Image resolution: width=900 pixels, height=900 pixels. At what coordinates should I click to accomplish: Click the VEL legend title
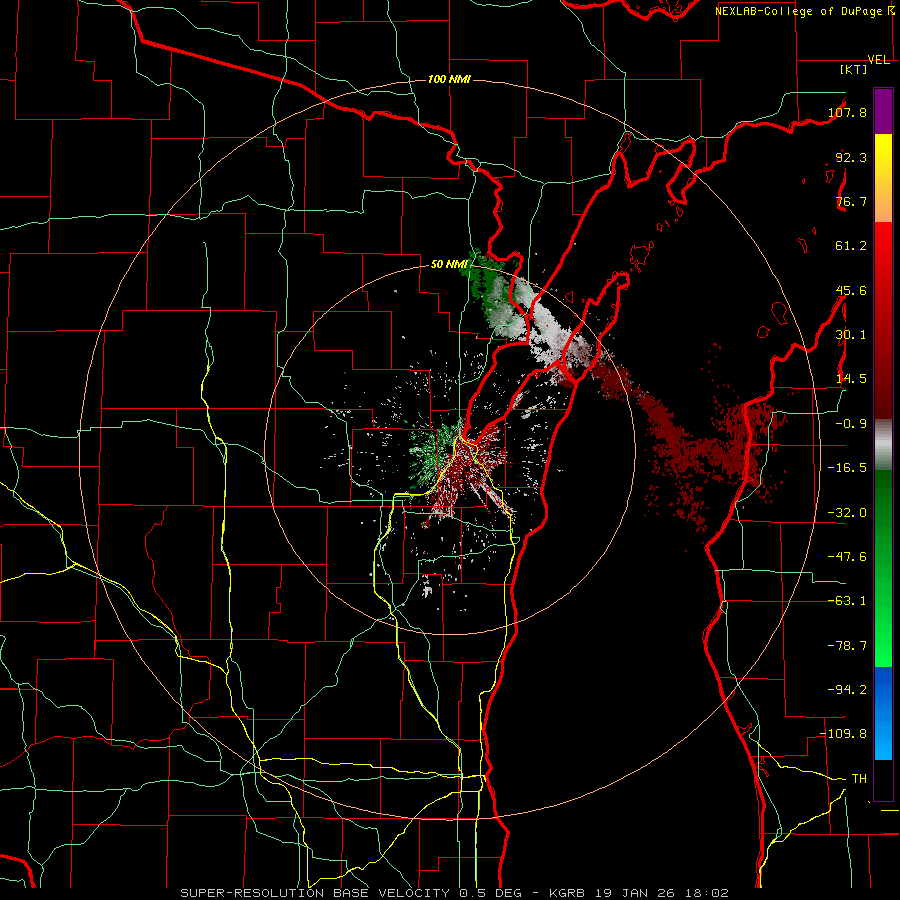pos(879,60)
